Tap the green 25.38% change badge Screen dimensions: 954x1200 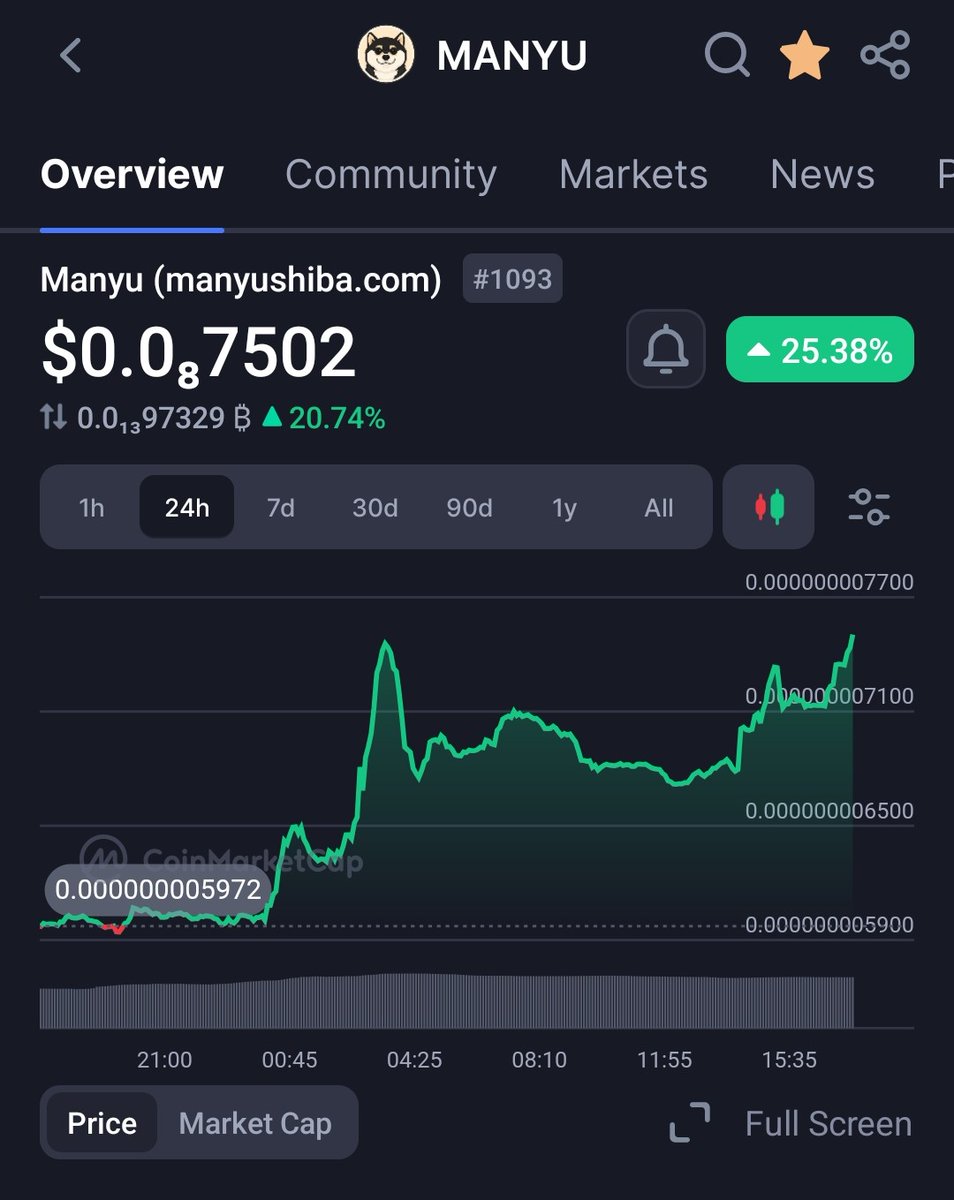(x=818, y=349)
